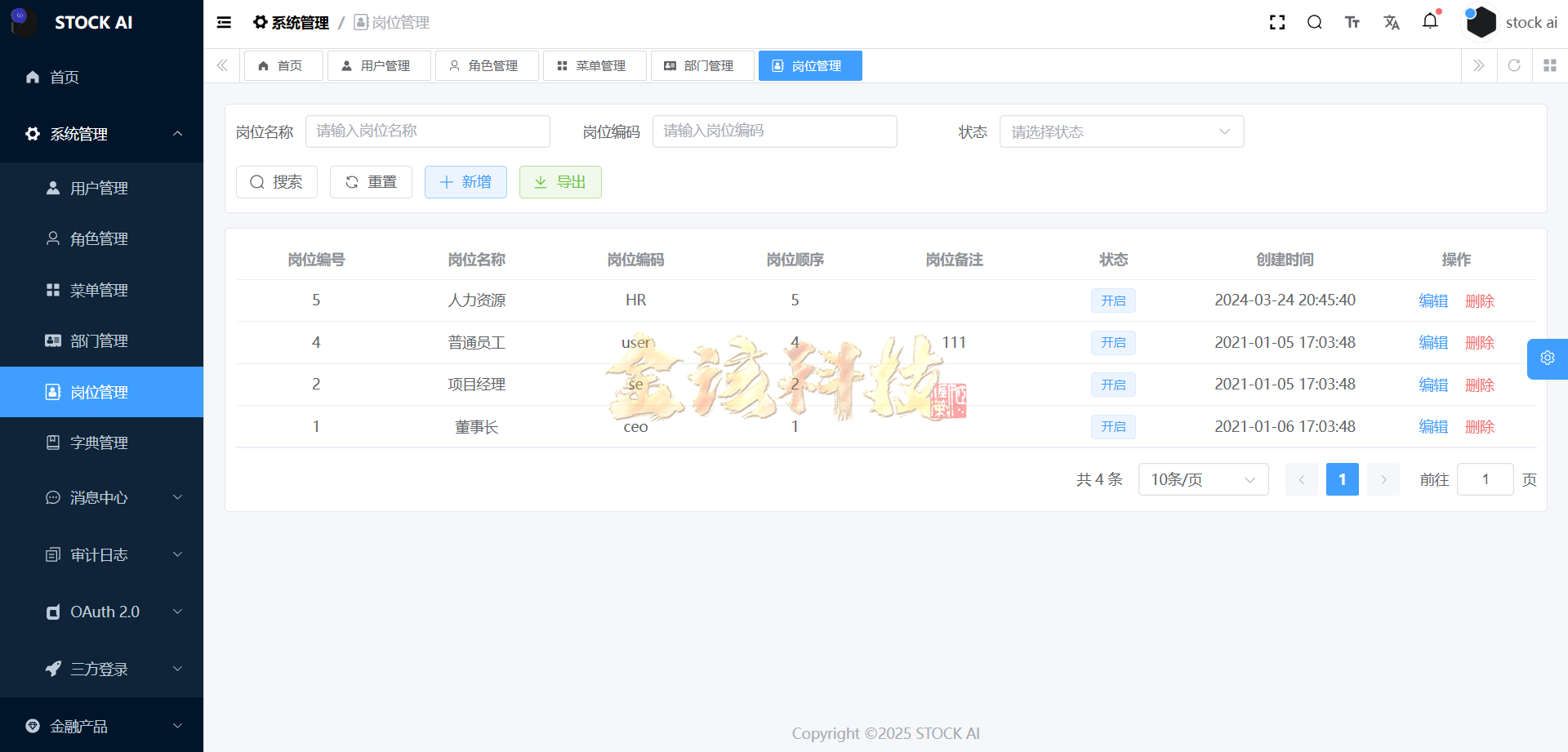Viewport: 1568px width, 752px height.
Task: Open the 状态 status dropdown
Action: [x=1121, y=131]
